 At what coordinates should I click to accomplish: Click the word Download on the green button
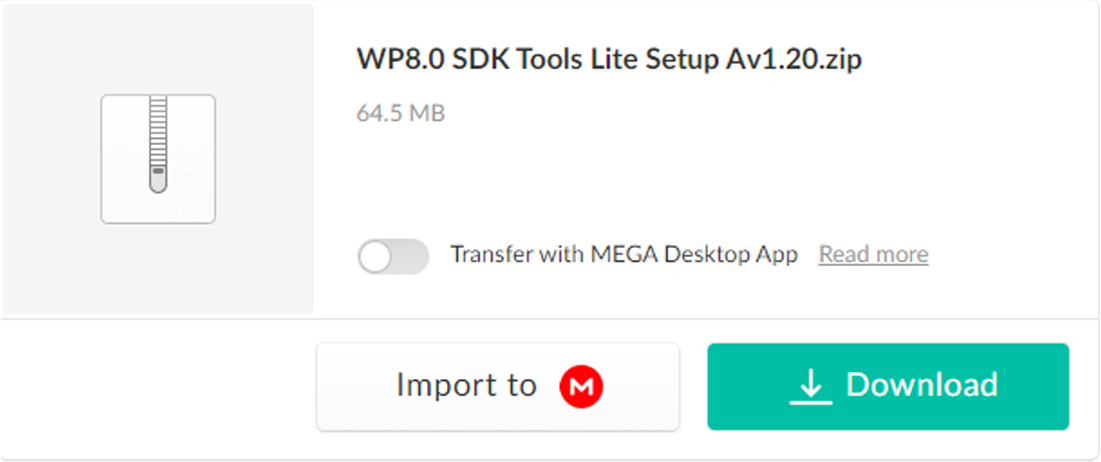pyautogui.click(x=921, y=386)
